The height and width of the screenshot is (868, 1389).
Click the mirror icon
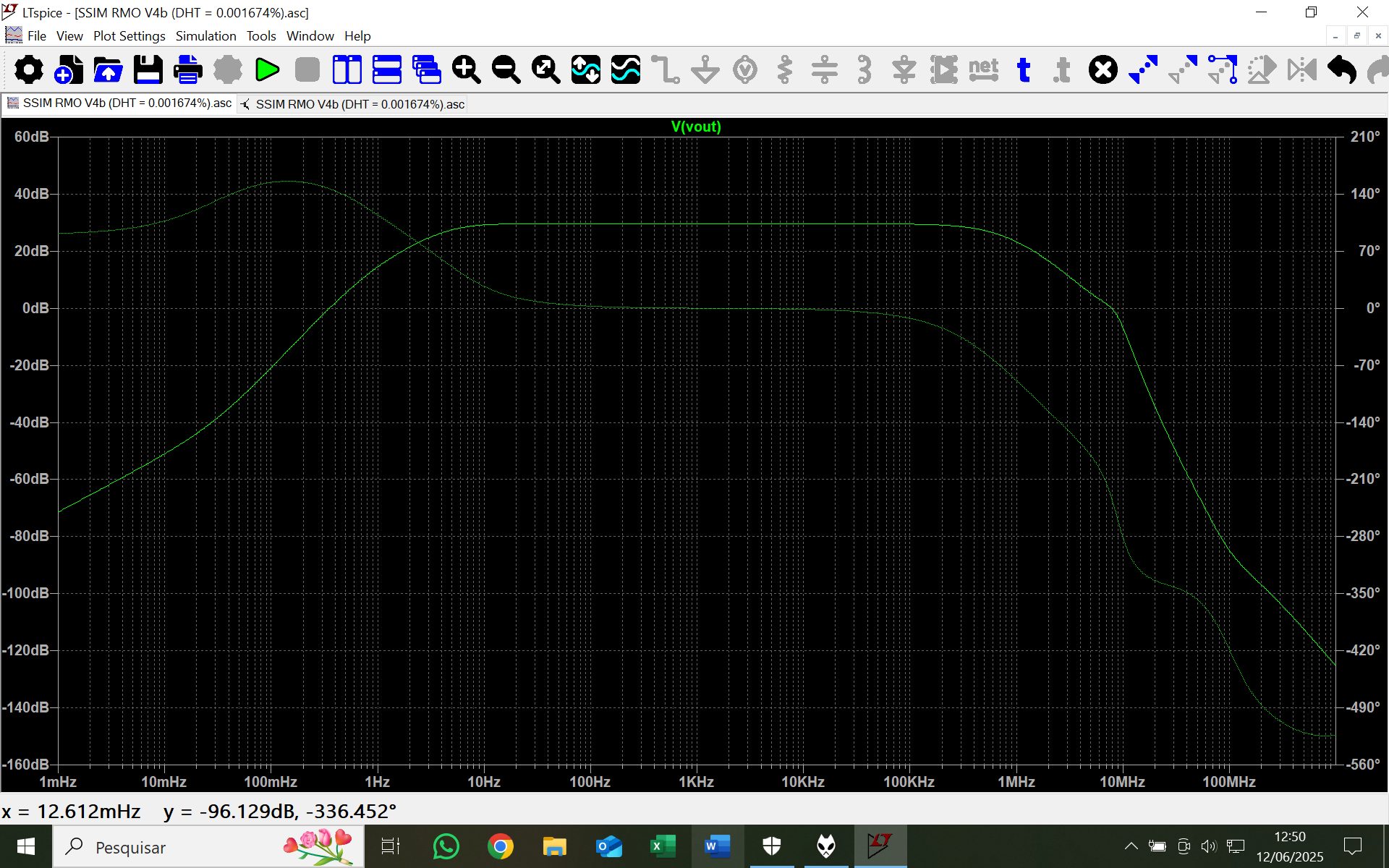pyautogui.click(x=1302, y=70)
